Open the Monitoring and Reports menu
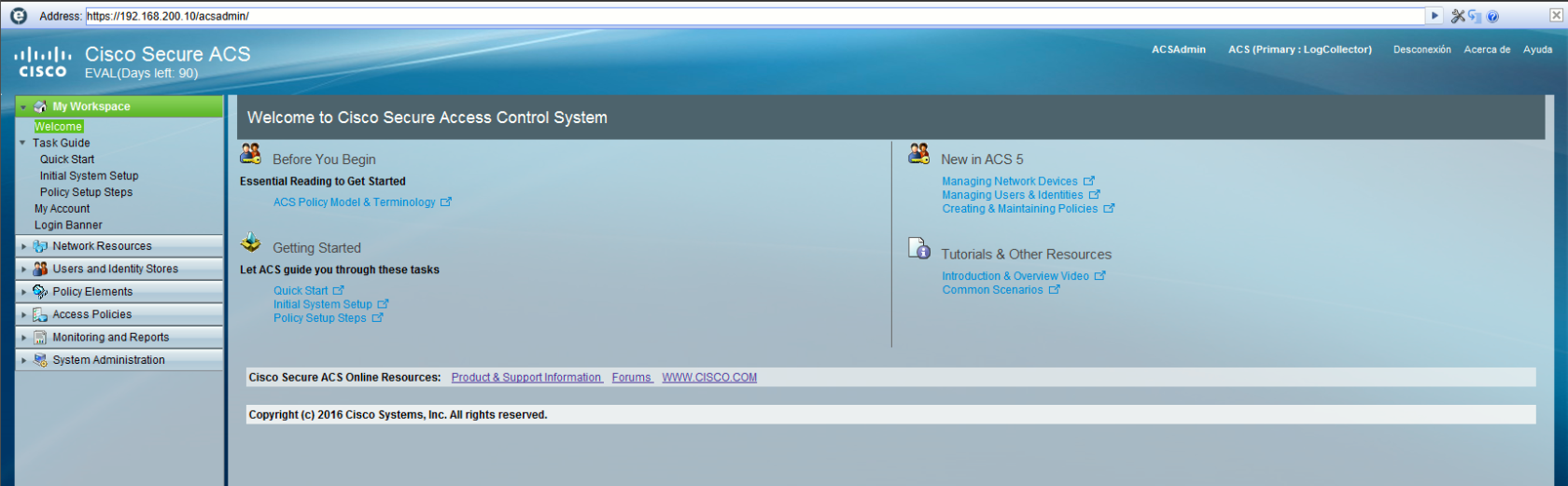 [x=119, y=338]
